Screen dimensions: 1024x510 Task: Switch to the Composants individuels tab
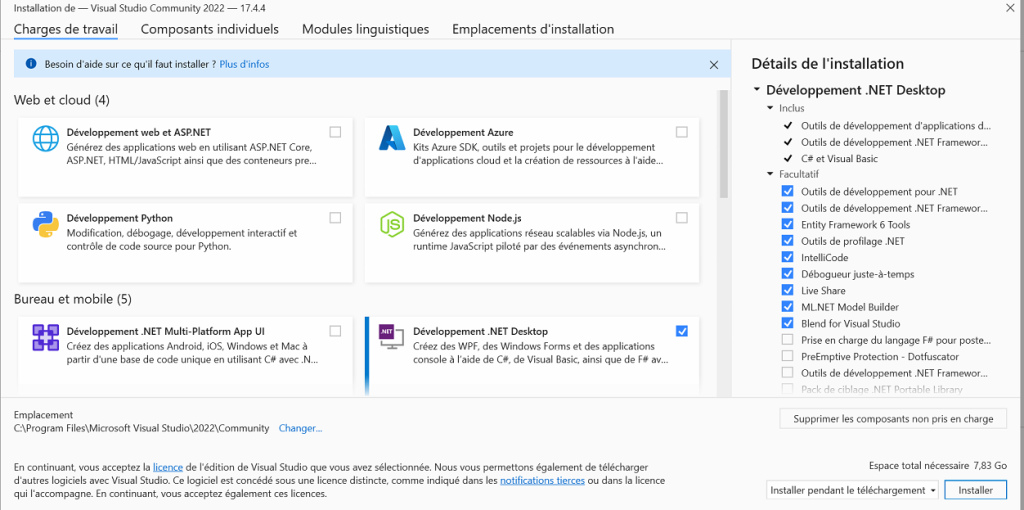pos(210,29)
